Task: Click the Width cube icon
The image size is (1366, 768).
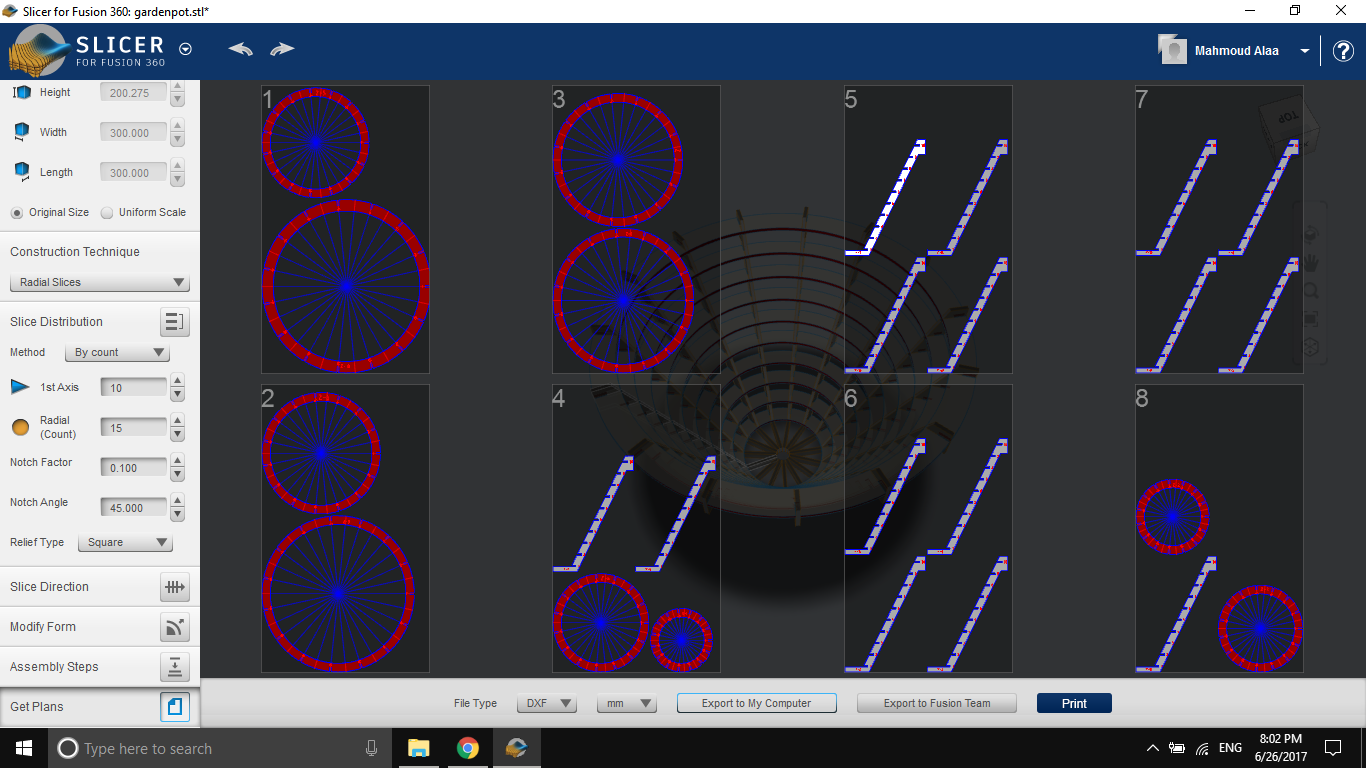Action: coord(21,132)
